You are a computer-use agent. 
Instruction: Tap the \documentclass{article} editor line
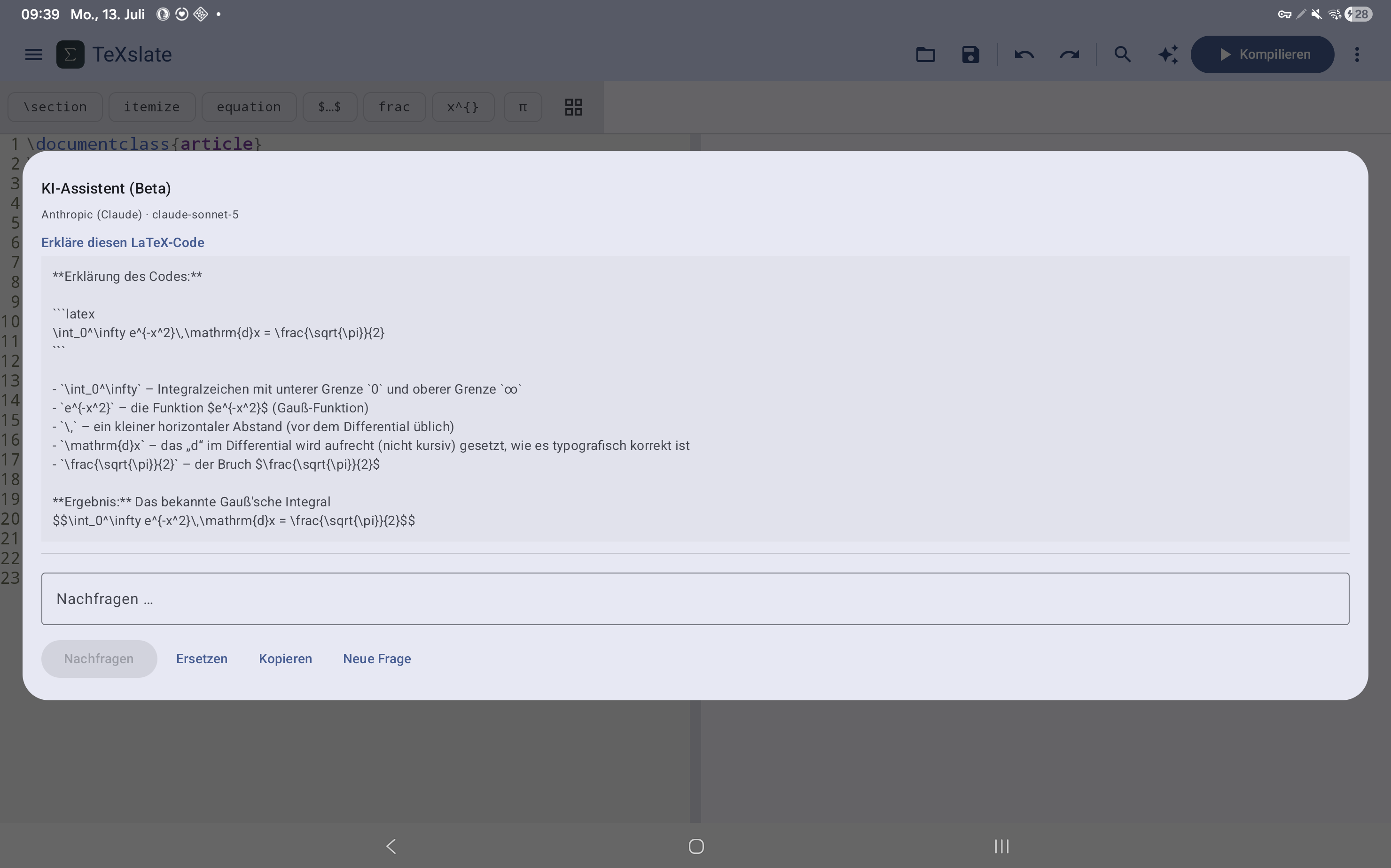tap(145, 144)
